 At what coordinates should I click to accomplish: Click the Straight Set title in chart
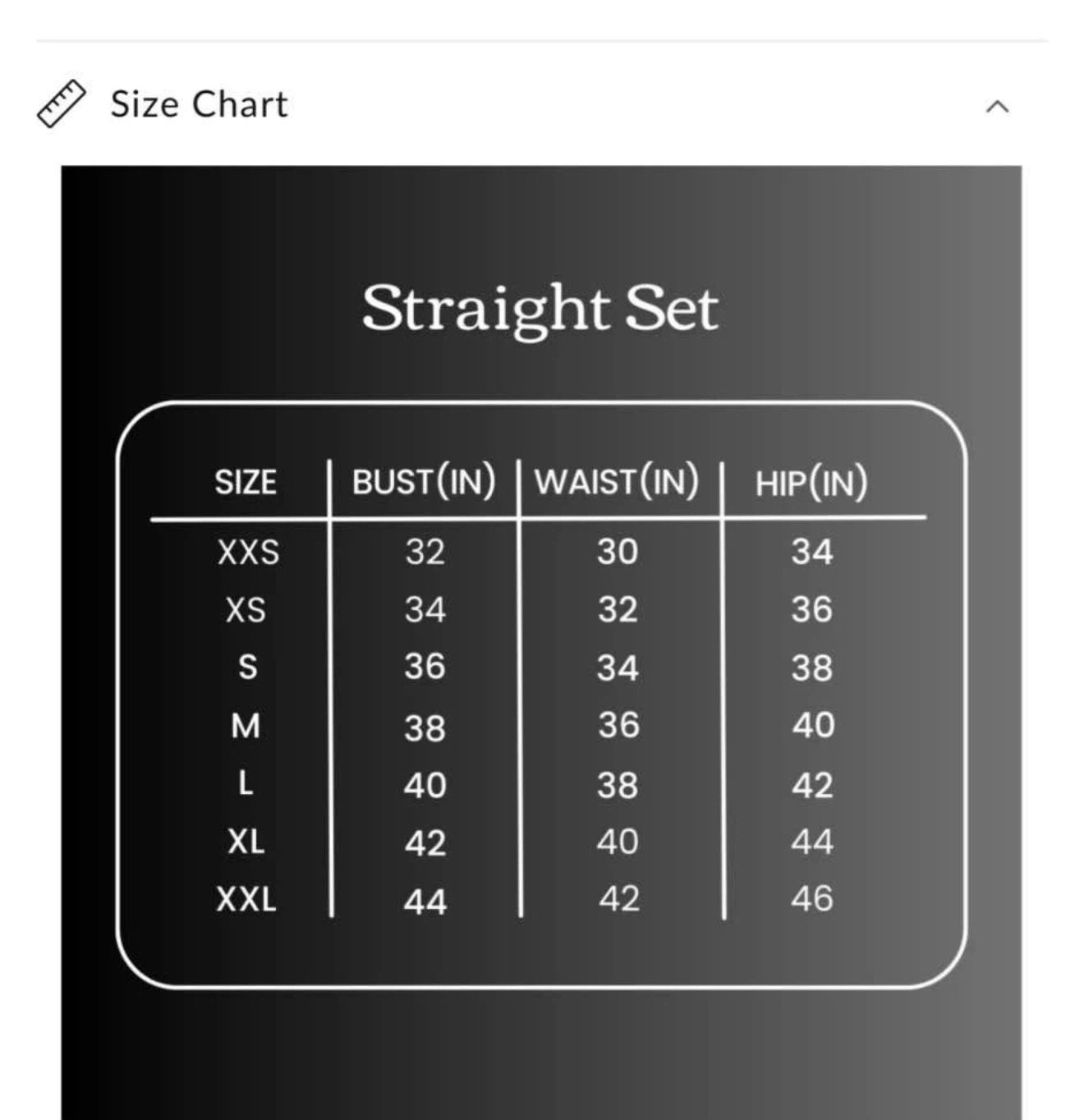tap(540, 310)
